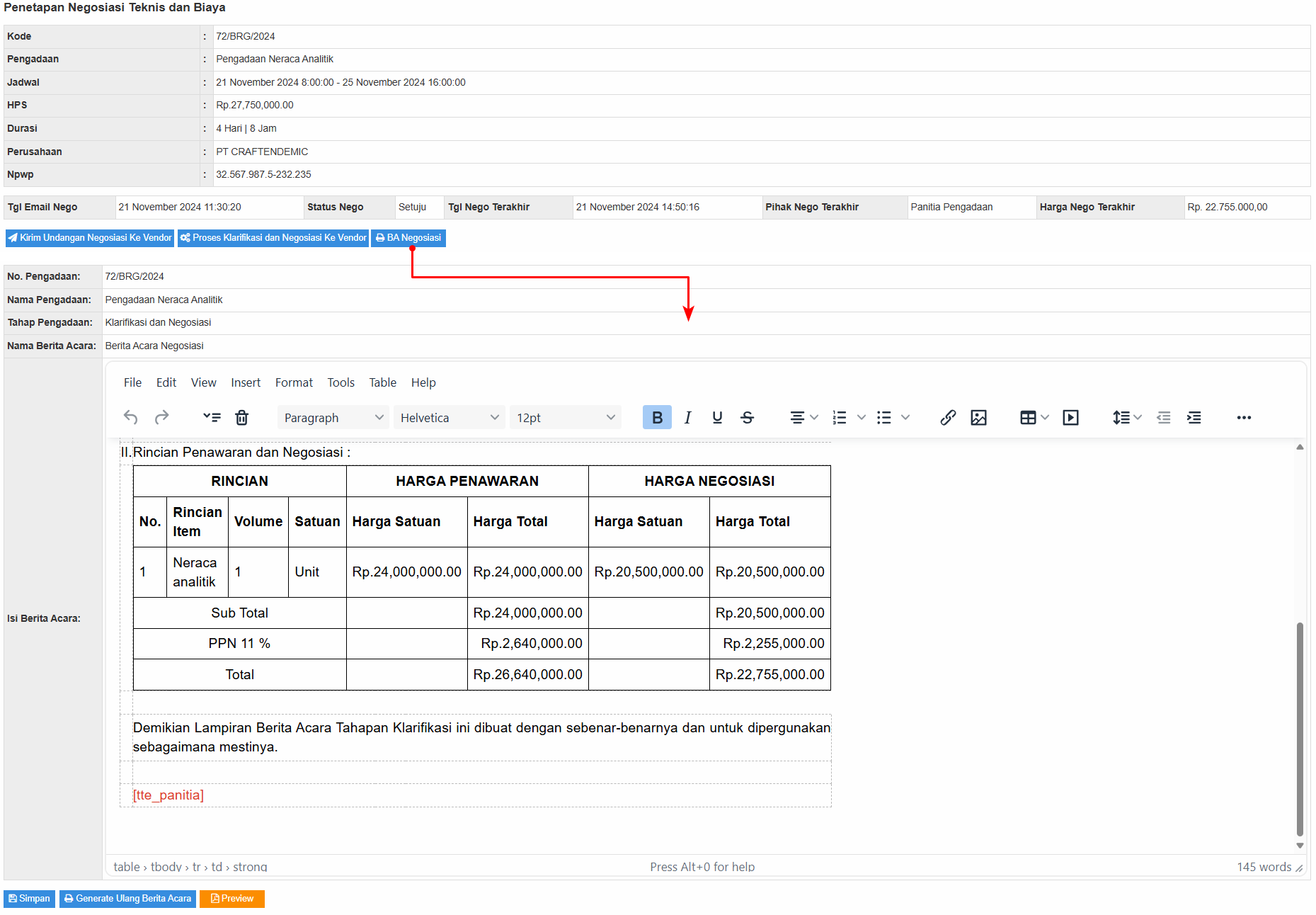Viewport: 1316px width, 915px height.
Task: Toggle italic formatting
Action: click(687, 417)
